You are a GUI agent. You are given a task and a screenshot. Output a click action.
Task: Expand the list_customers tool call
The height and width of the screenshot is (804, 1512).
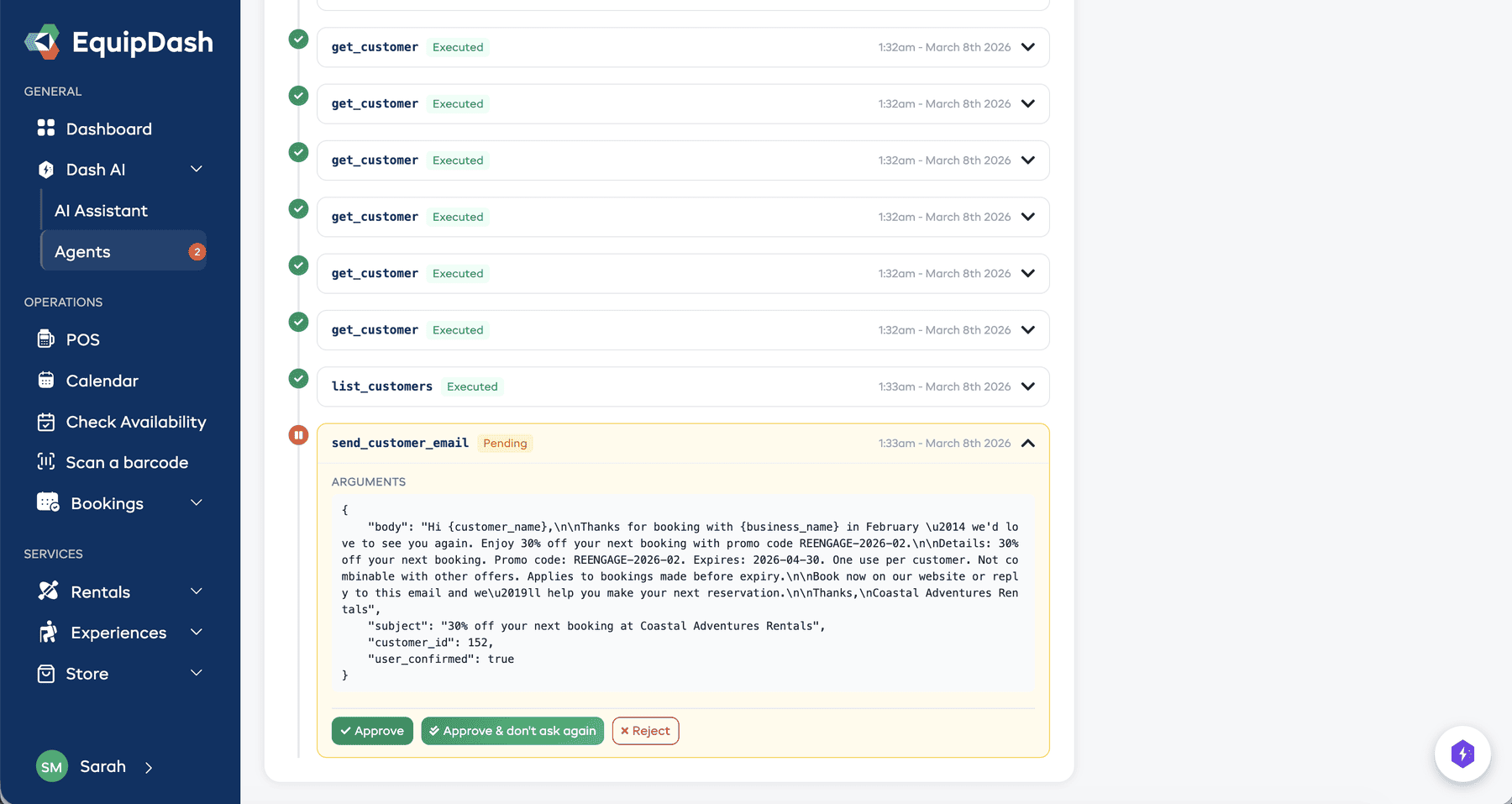pyautogui.click(x=1027, y=386)
